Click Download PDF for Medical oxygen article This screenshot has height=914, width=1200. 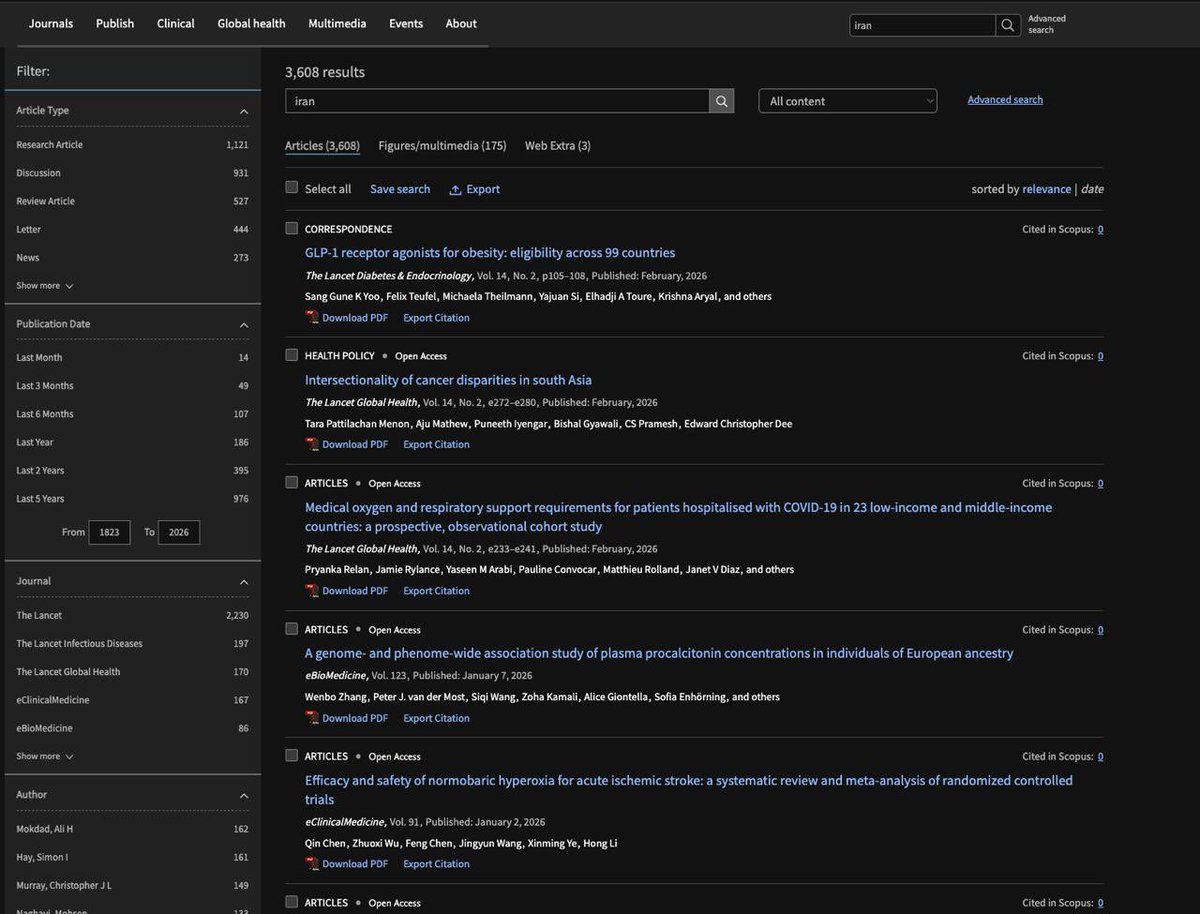355,591
